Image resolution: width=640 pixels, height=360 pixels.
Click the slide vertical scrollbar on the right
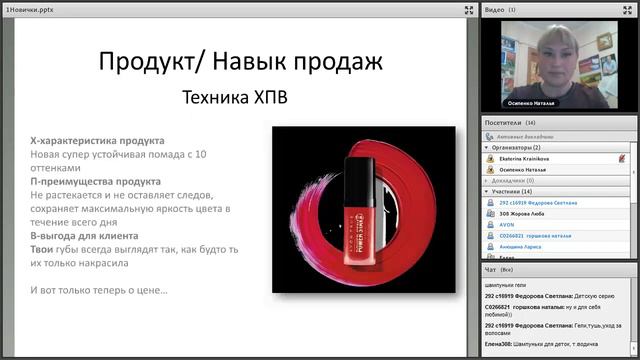tap(472, 187)
